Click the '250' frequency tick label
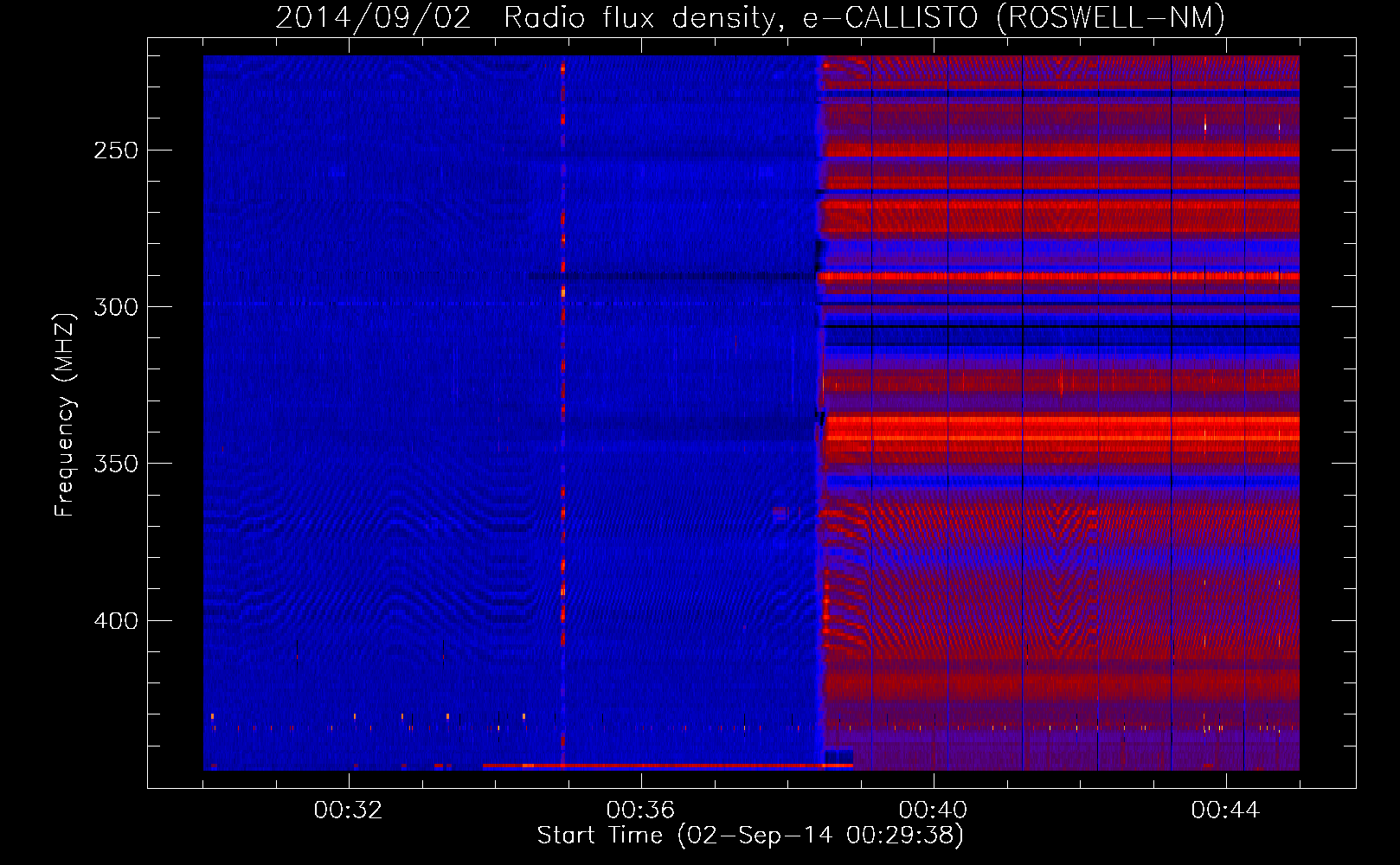This screenshot has width=1400, height=865. (x=116, y=151)
